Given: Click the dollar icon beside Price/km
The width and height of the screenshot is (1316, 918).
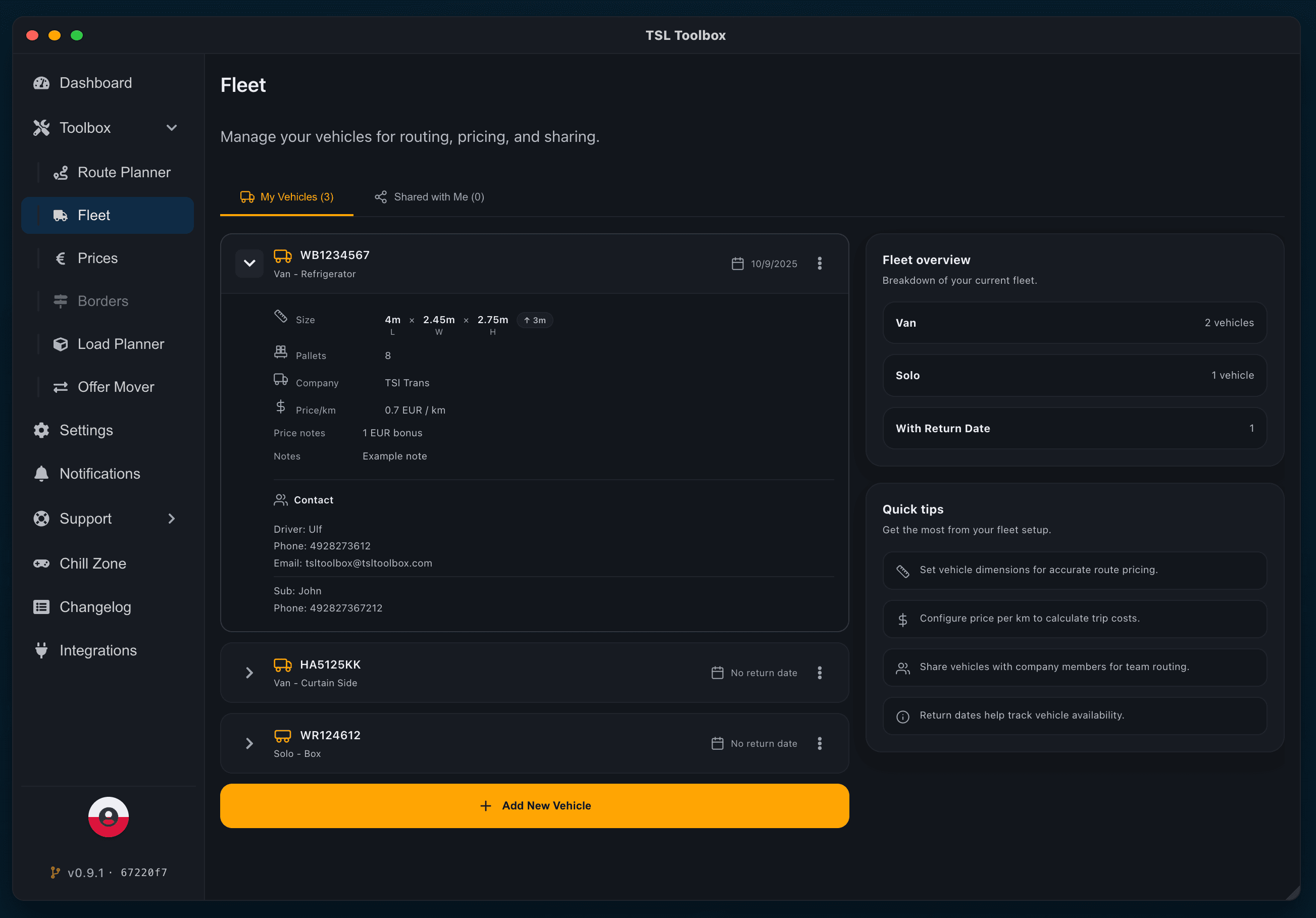Looking at the screenshot, I should [x=280, y=407].
